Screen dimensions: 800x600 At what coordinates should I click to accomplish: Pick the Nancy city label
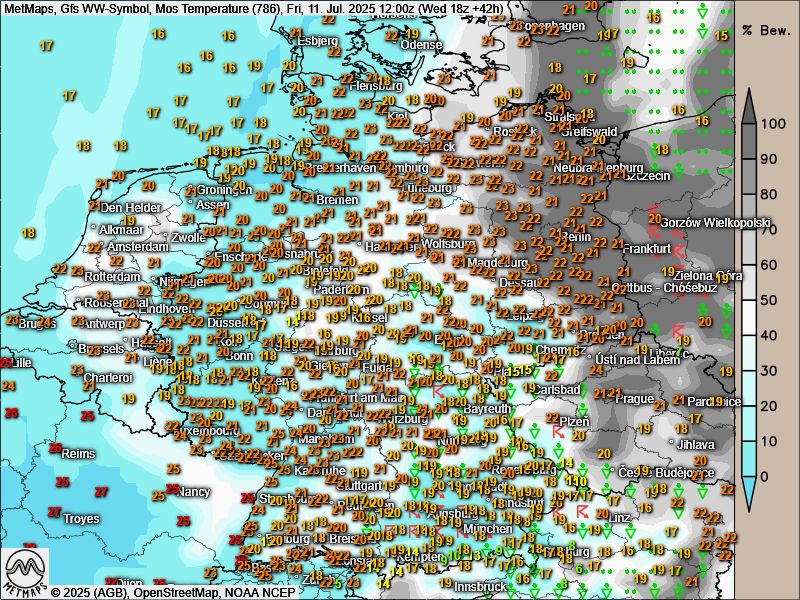[193, 492]
